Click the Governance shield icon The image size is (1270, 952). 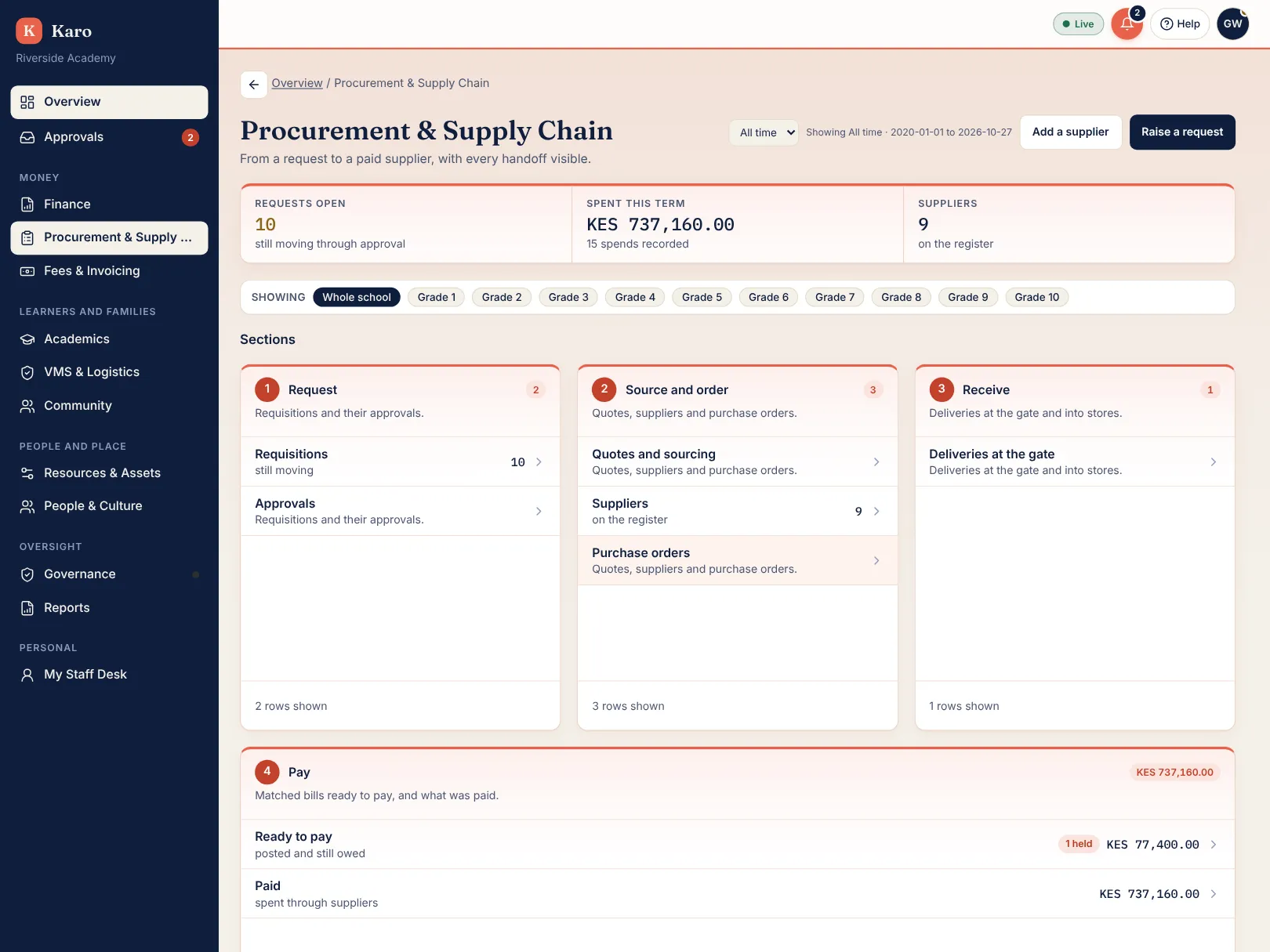tap(27, 574)
